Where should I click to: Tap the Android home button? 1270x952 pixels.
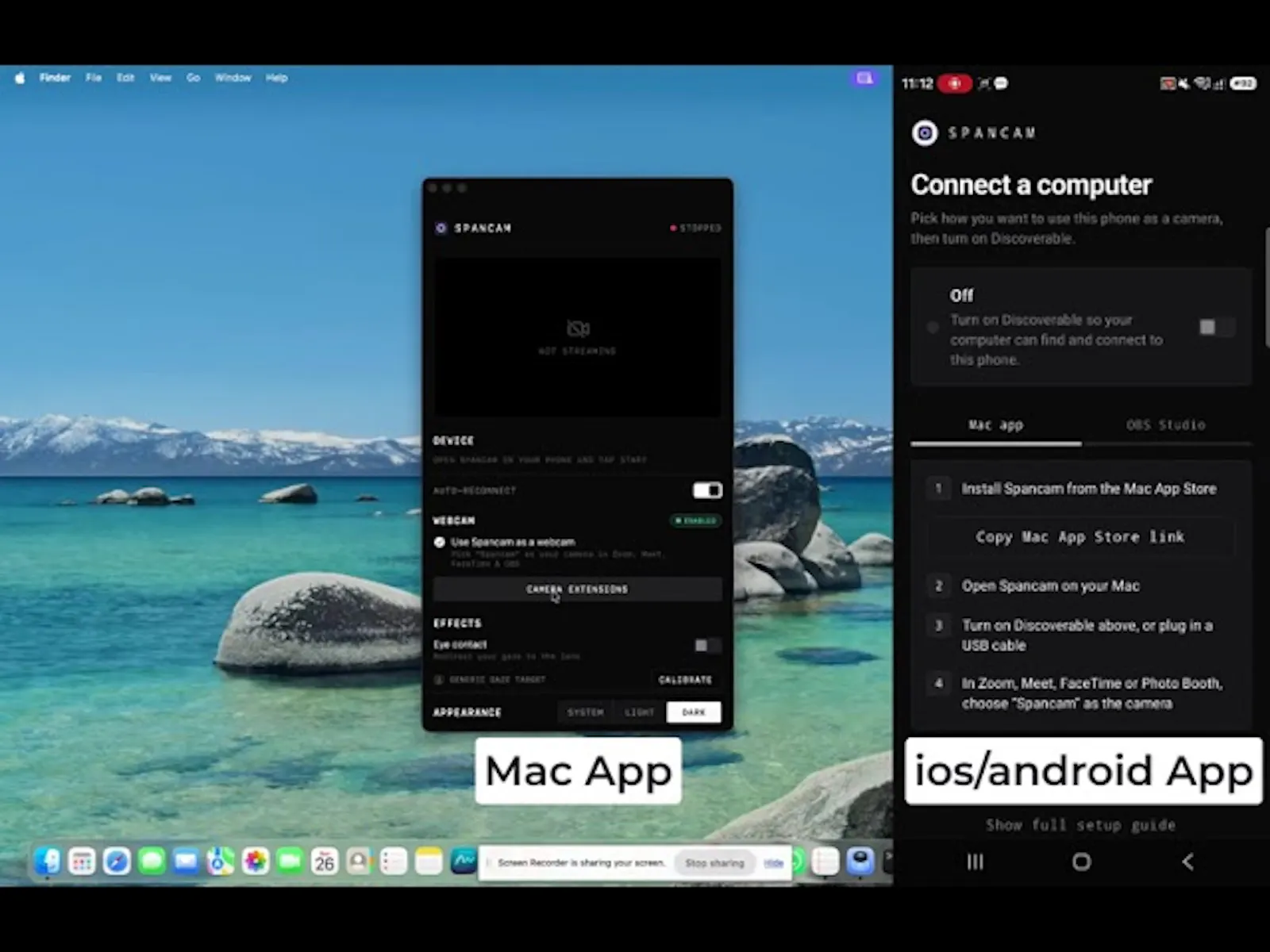pos(1081,862)
